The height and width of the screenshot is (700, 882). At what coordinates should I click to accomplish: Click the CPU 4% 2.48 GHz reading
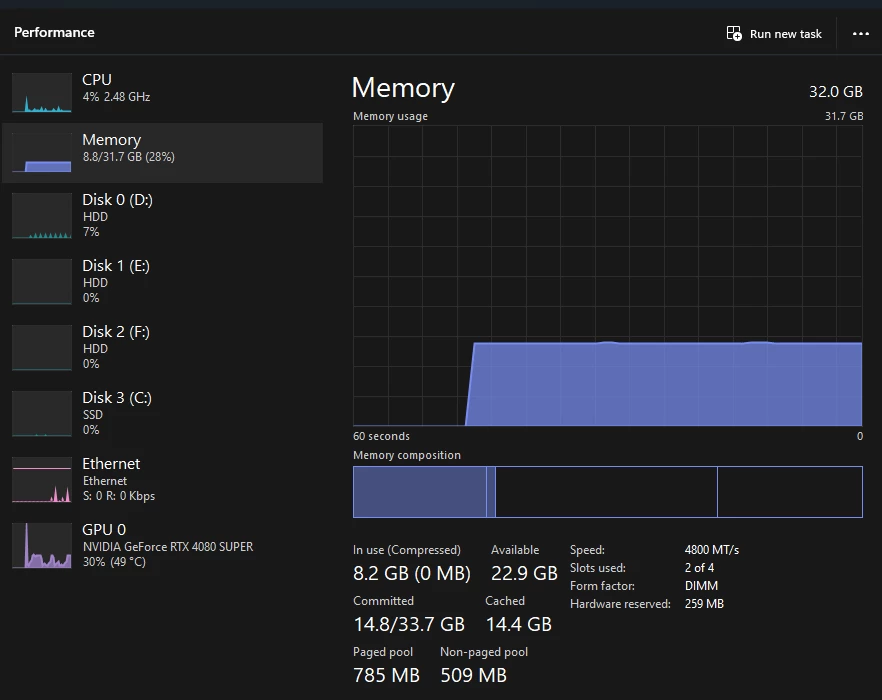click(116, 97)
